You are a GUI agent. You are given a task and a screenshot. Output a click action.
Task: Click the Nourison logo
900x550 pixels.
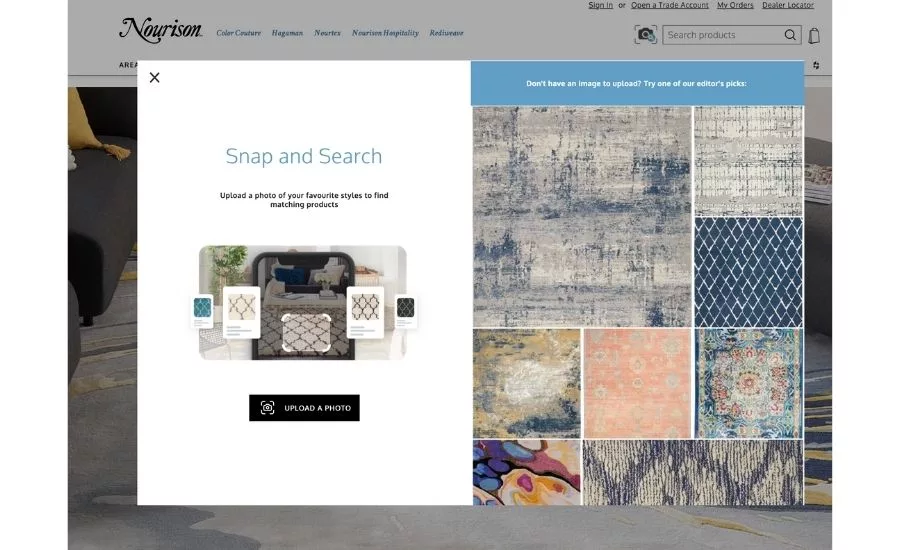161,31
